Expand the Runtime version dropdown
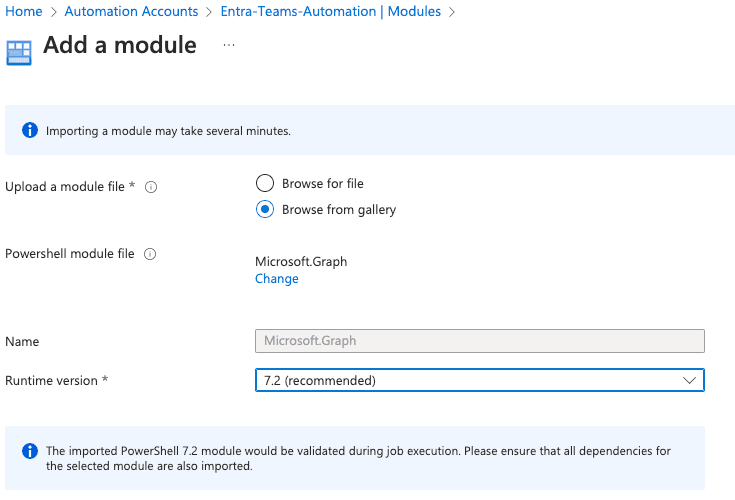Image resolution: width=735 pixels, height=500 pixels. pos(480,380)
